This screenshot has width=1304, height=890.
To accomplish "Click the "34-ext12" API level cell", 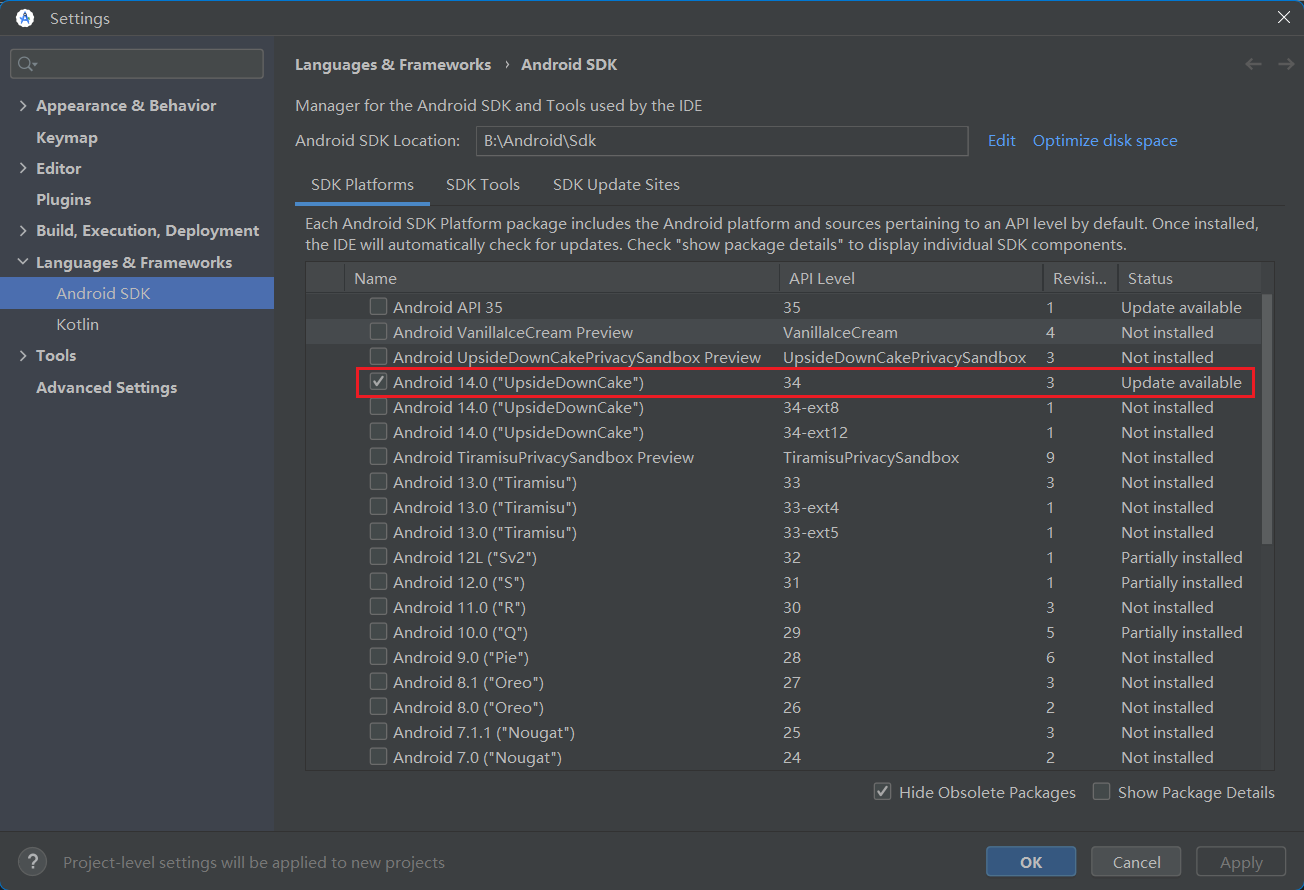I will pos(816,432).
